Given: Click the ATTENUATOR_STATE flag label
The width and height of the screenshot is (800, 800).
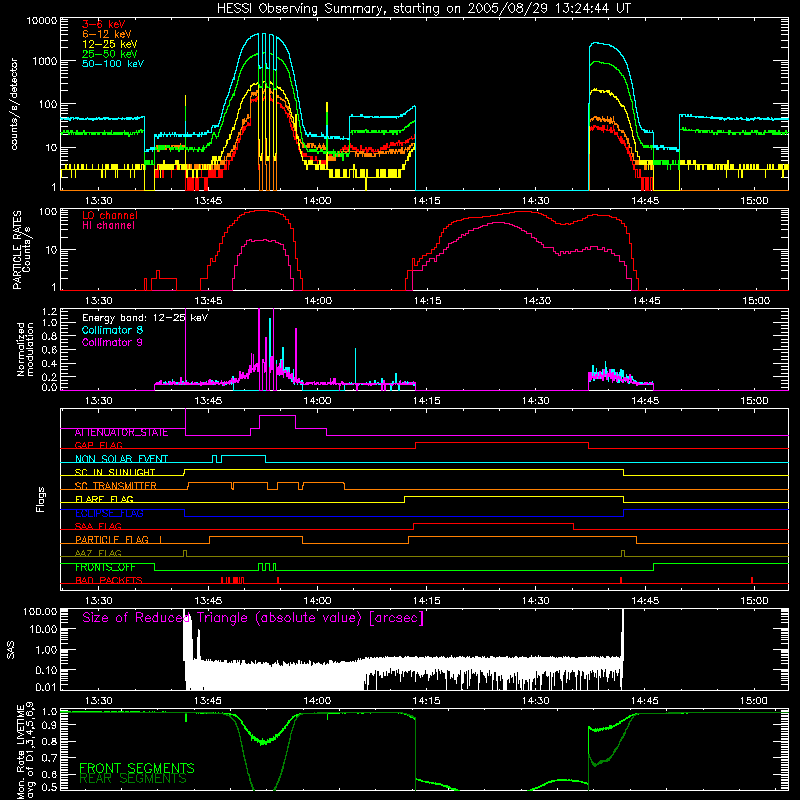Looking at the screenshot, I should click(x=121, y=433).
